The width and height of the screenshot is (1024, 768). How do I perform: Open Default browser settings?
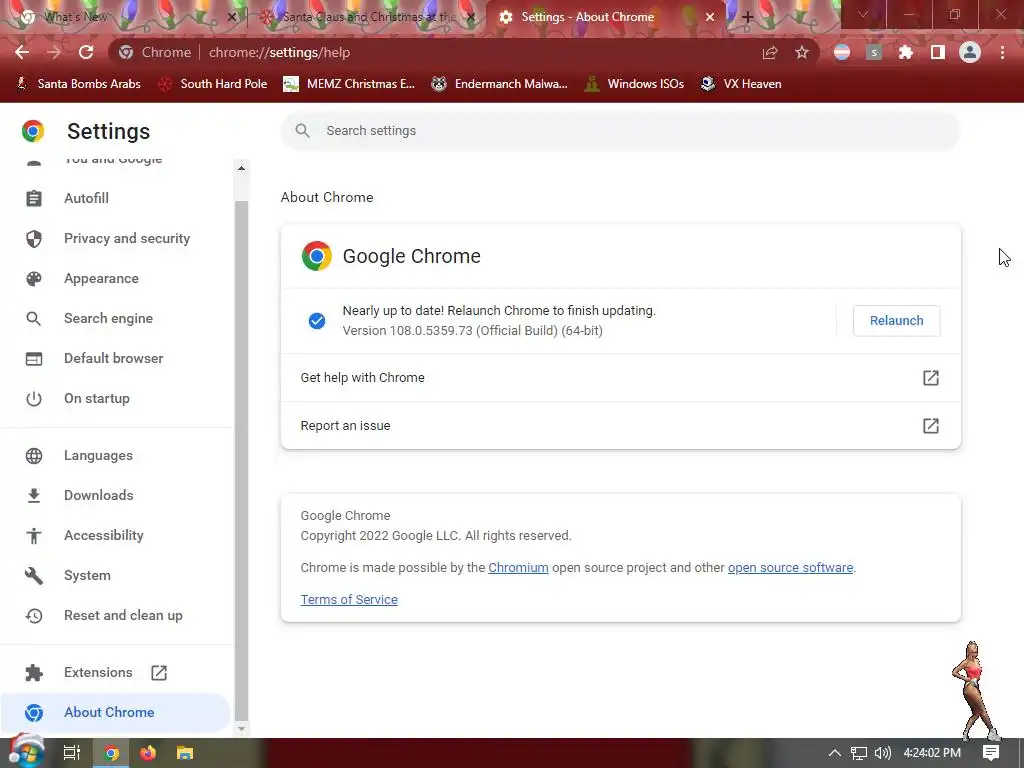coord(114,358)
